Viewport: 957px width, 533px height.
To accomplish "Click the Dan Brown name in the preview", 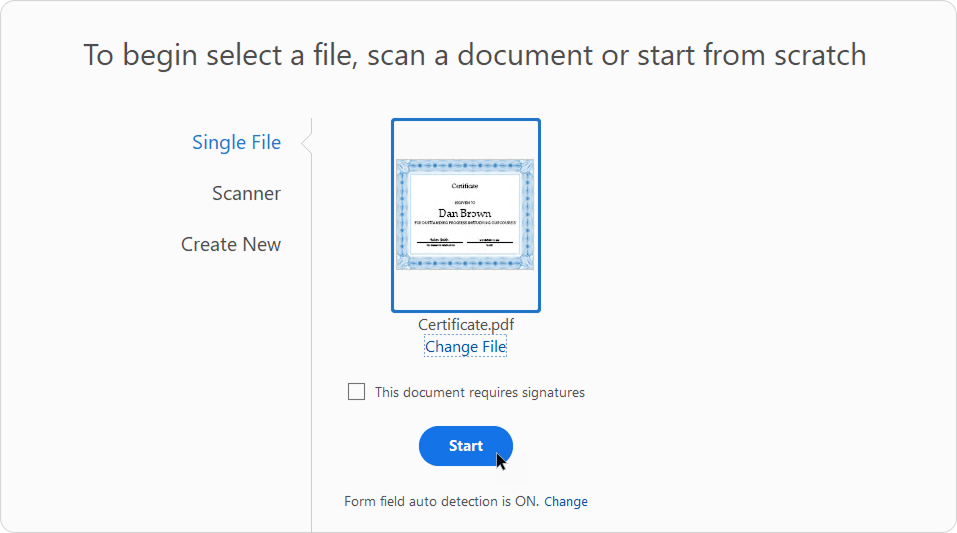I will coord(466,213).
